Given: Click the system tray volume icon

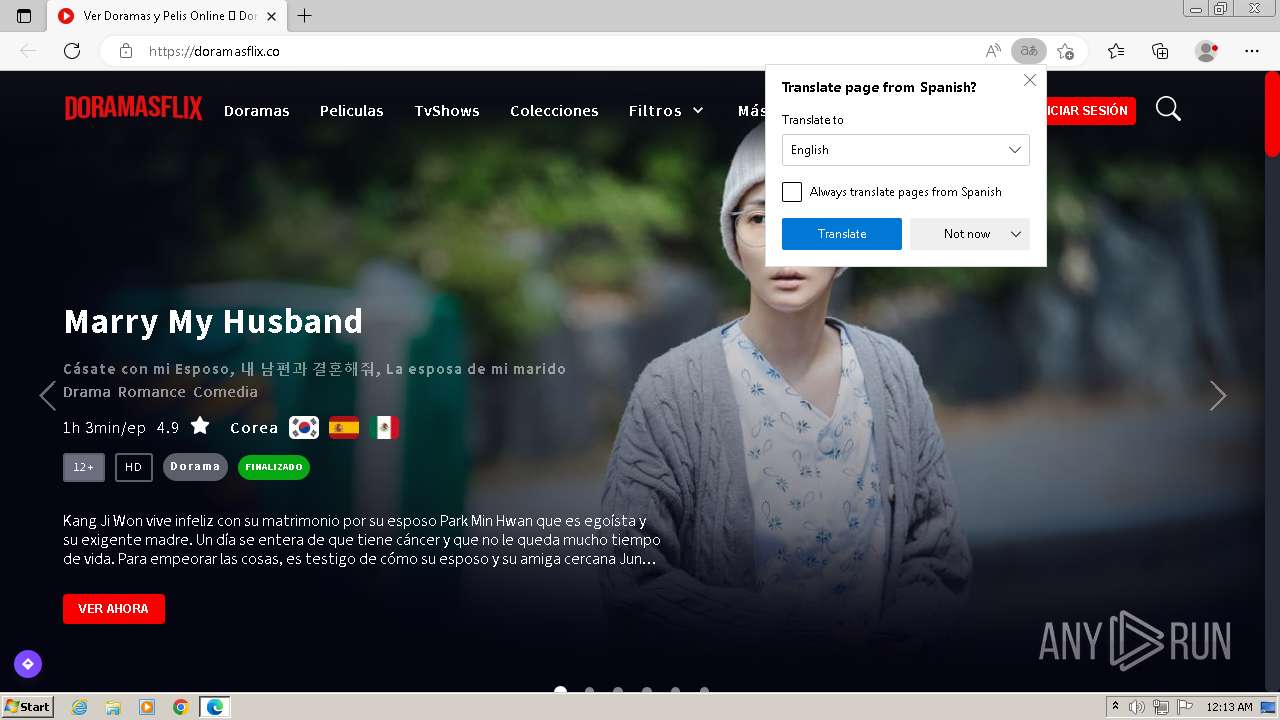Looking at the screenshot, I should (1137, 707).
